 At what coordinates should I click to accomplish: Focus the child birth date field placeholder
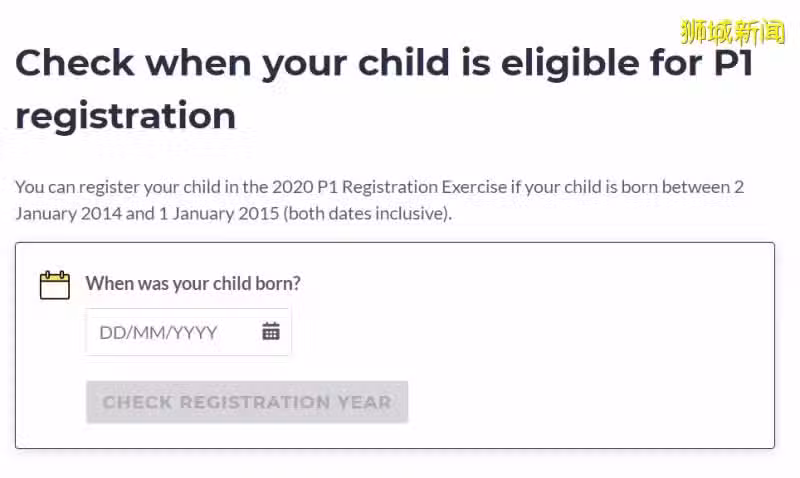coord(158,333)
